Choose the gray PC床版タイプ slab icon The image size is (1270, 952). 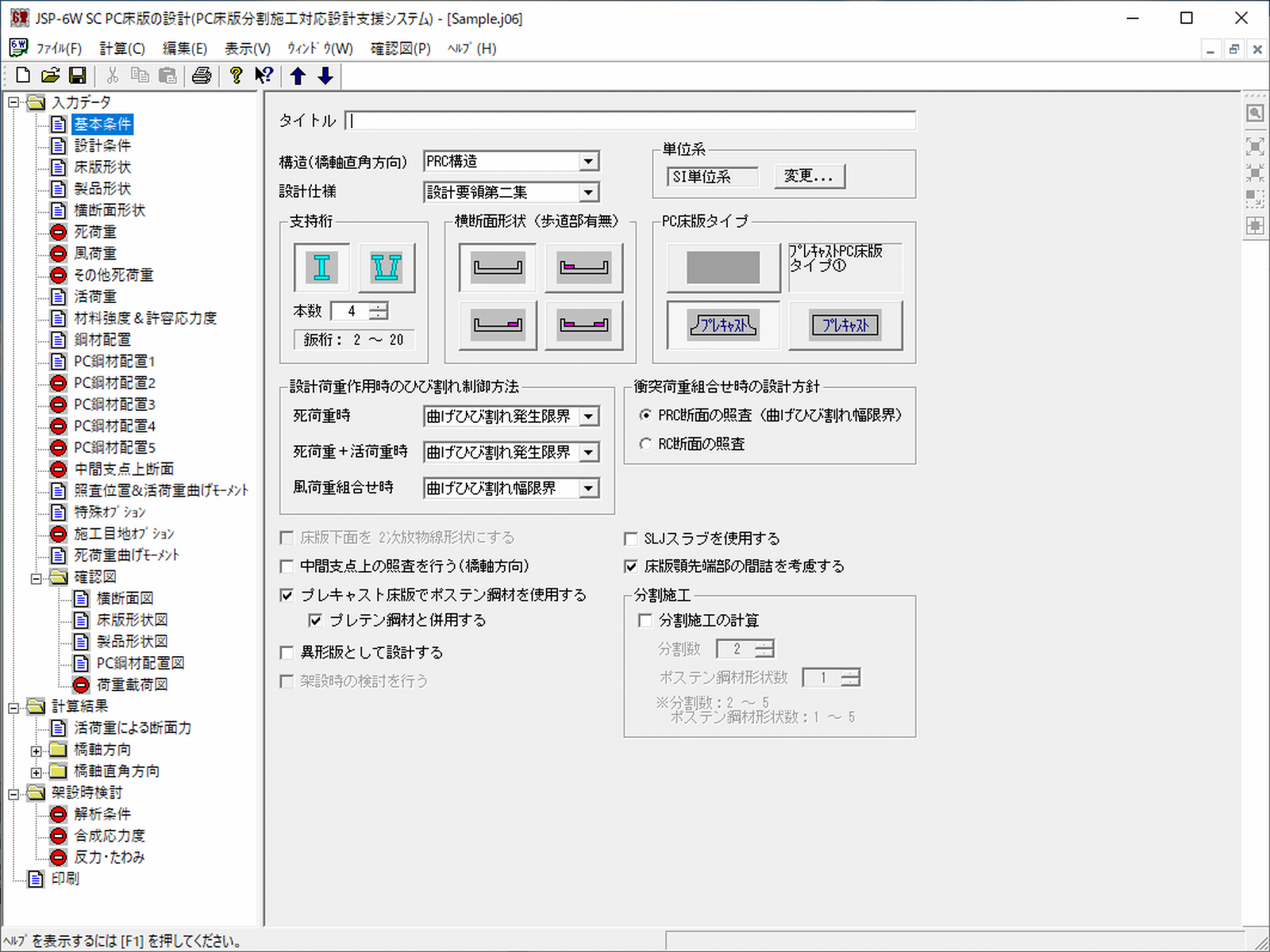pyautogui.click(x=723, y=267)
